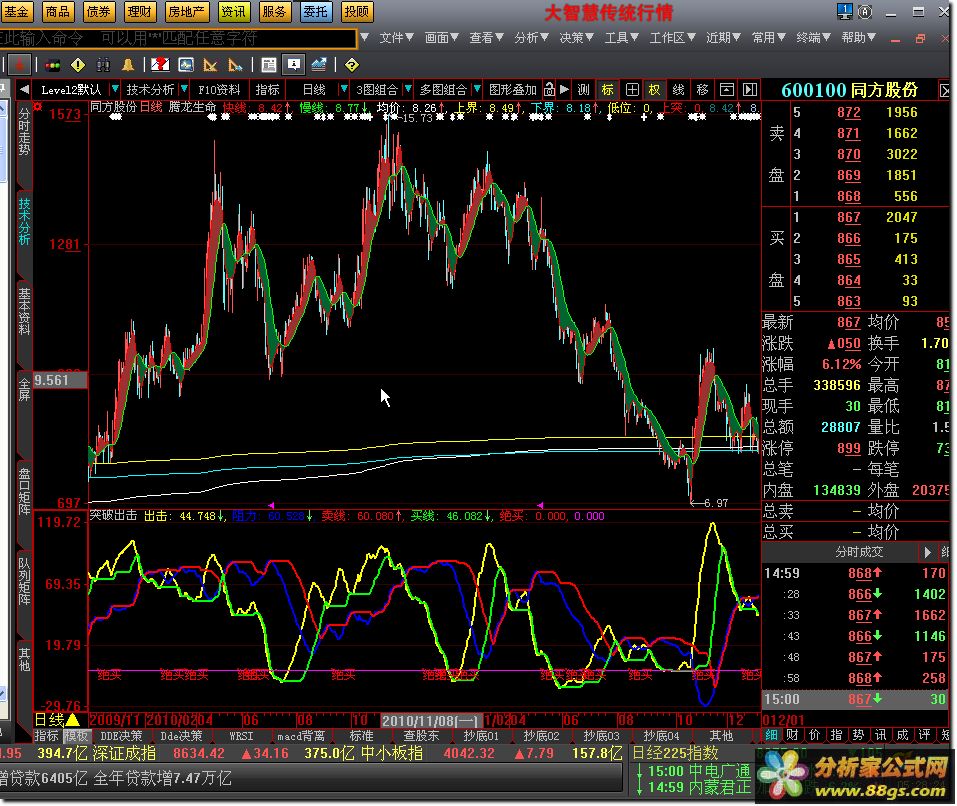Image resolution: width=957 pixels, height=806 pixels.
Task: Toggle the 标 marker button
Action: [x=607, y=90]
